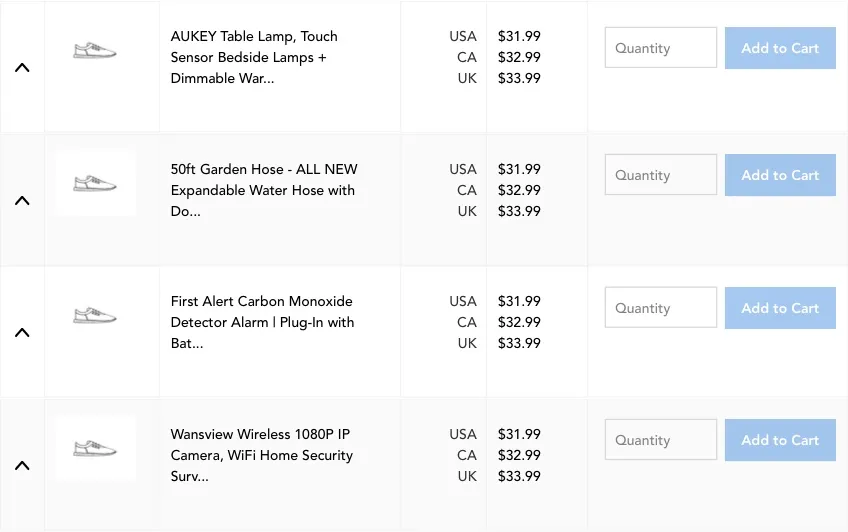The image size is (848, 532).
Task: Focus the Quantity field for First Alert Detector
Action: (x=660, y=308)
